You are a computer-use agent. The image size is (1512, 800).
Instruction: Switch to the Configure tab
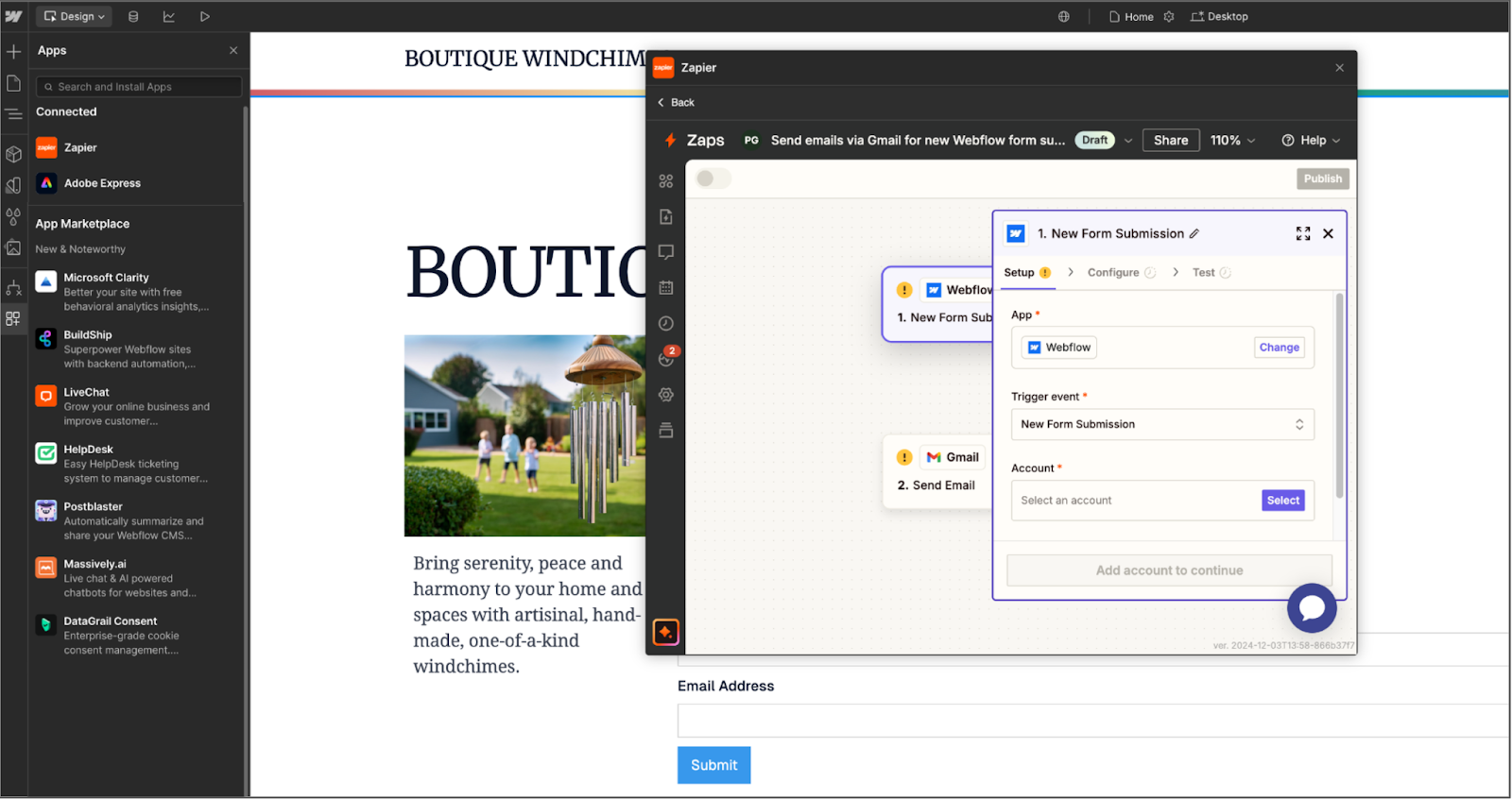pos(1121,272)
